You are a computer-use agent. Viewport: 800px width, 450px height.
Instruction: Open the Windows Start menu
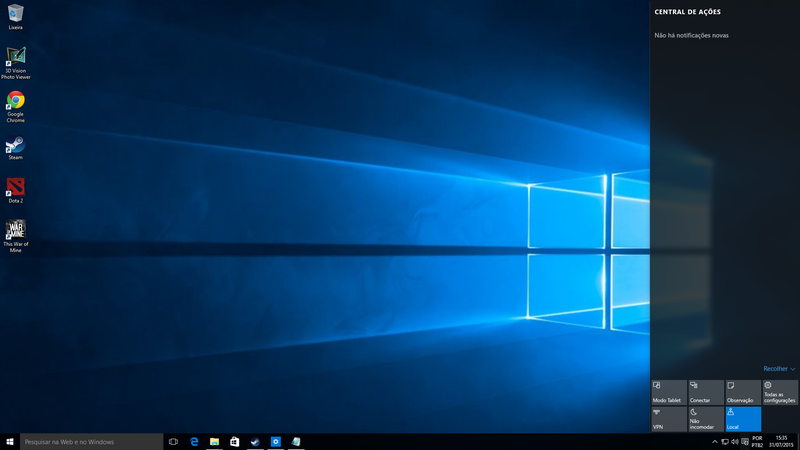click(10, 442)
